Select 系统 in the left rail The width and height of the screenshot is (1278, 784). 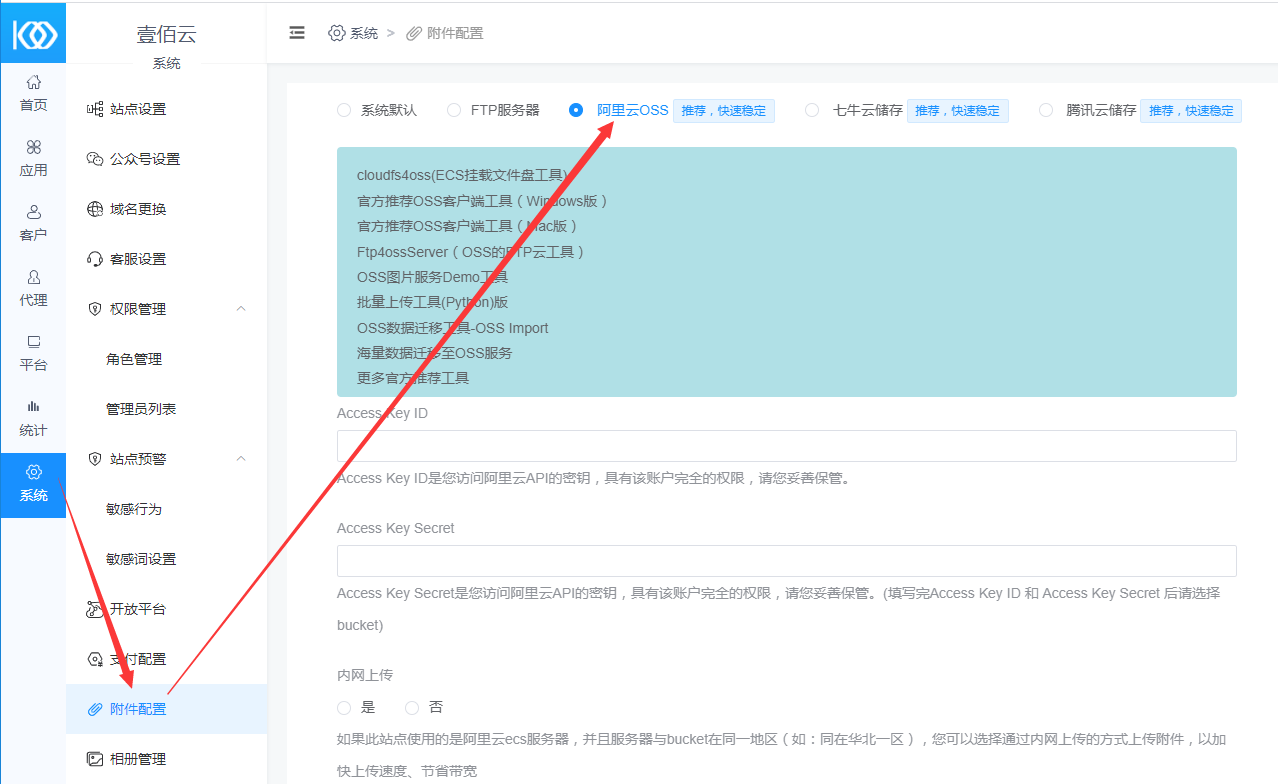point(33,485)
